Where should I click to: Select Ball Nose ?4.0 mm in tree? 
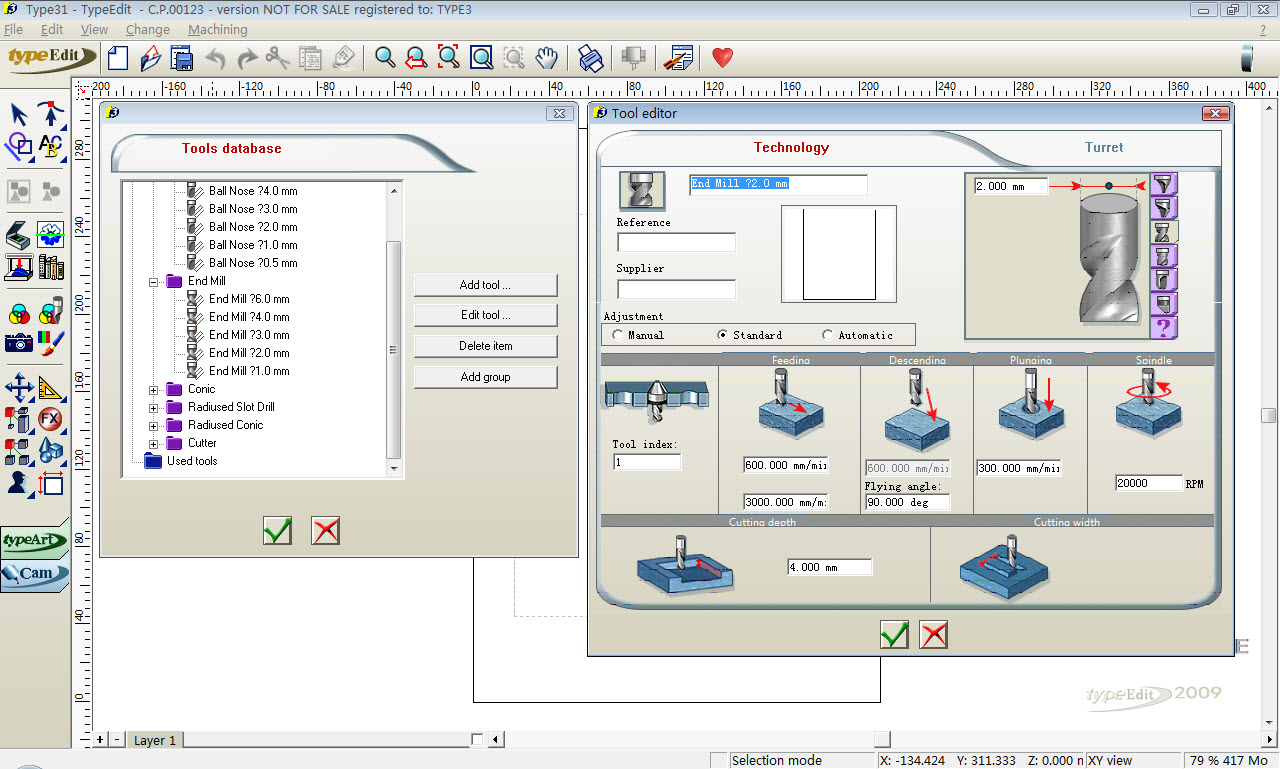pos(253,191)
